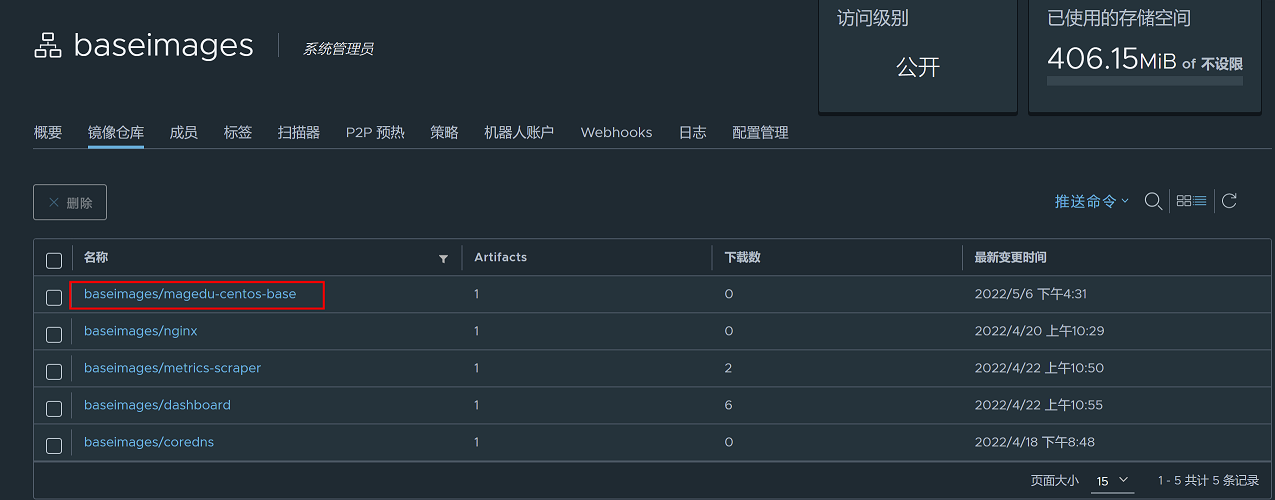Open the baseimages/magedu-centos-base repository link
This screenshot has height=500, width=1275.
tap(190, 294)
